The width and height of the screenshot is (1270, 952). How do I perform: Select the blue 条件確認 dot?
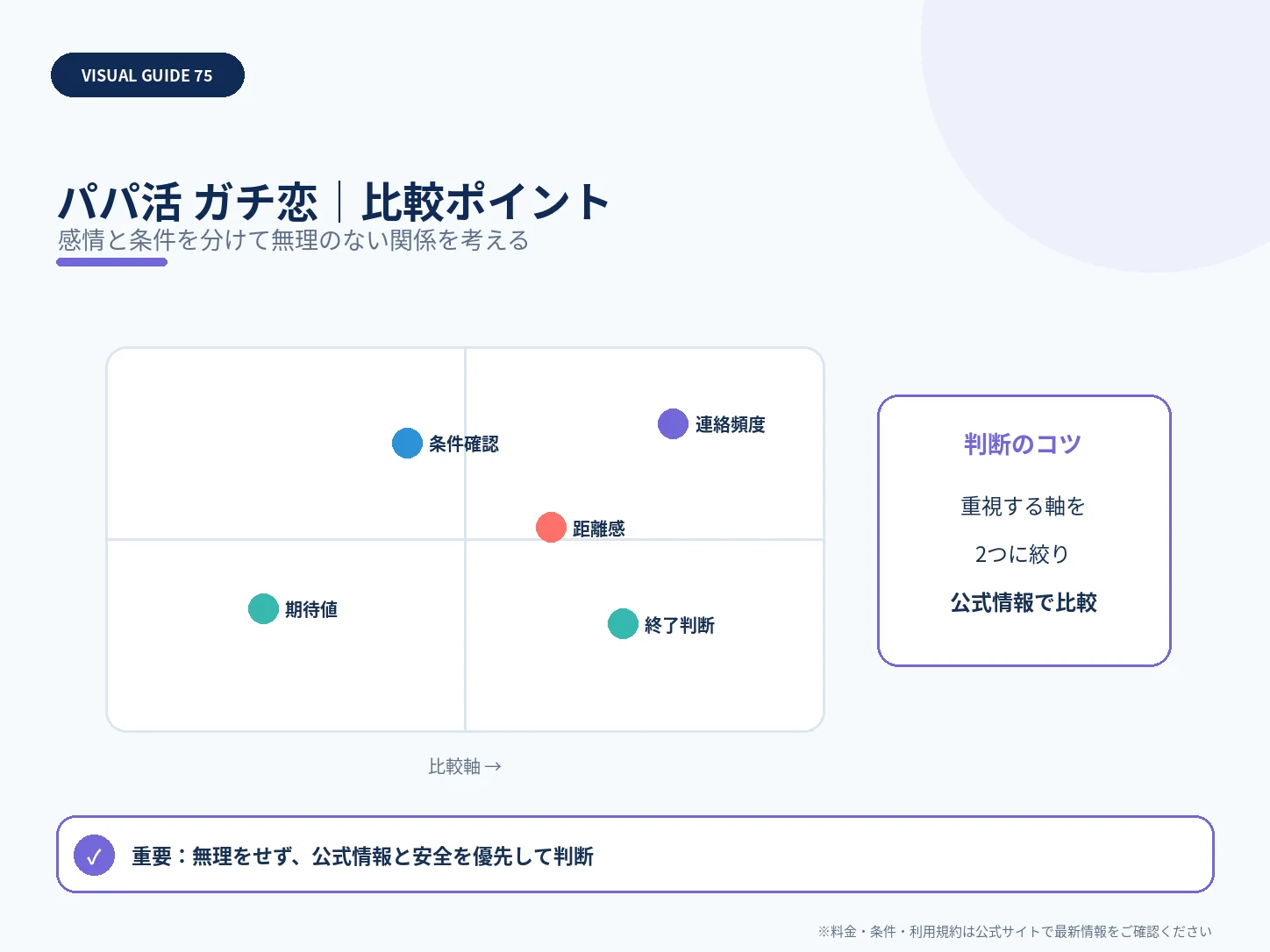[407, 444]
